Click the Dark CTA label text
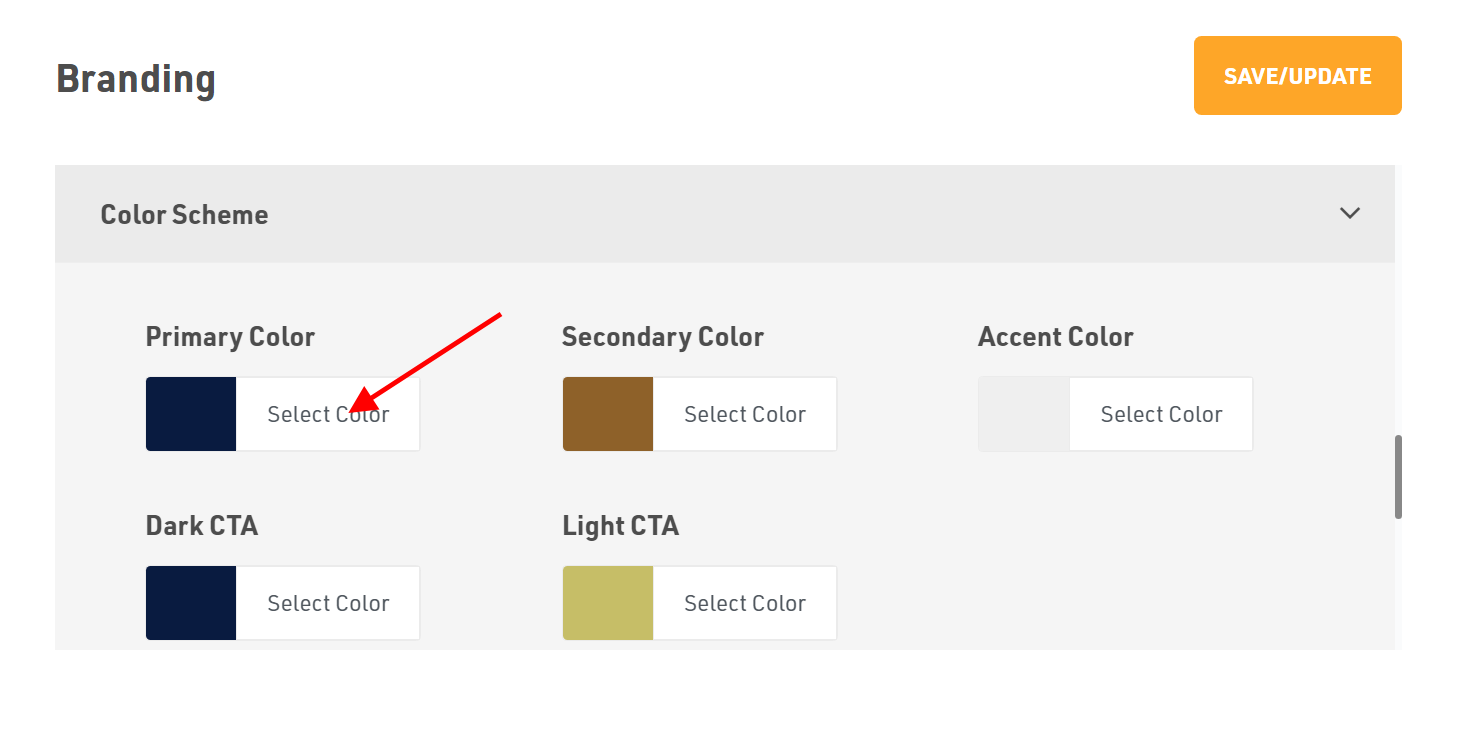The image size is (1462, 731). 202,526
